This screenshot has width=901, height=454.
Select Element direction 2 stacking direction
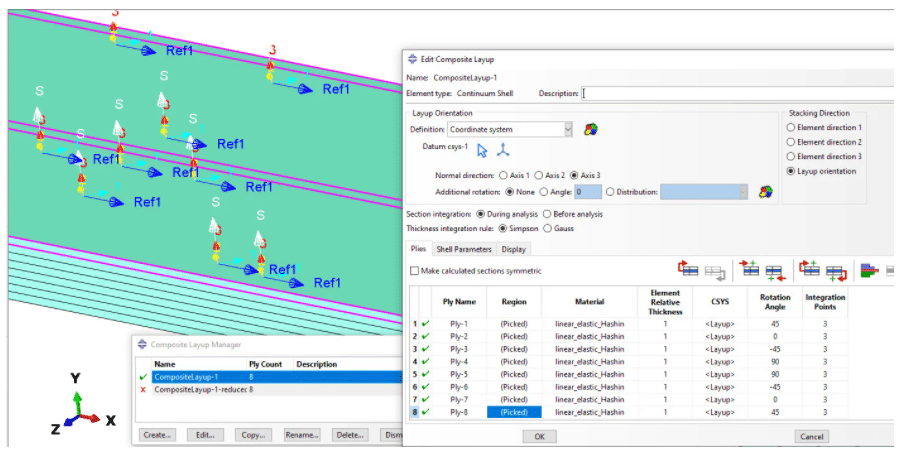[x=793, y=142]
